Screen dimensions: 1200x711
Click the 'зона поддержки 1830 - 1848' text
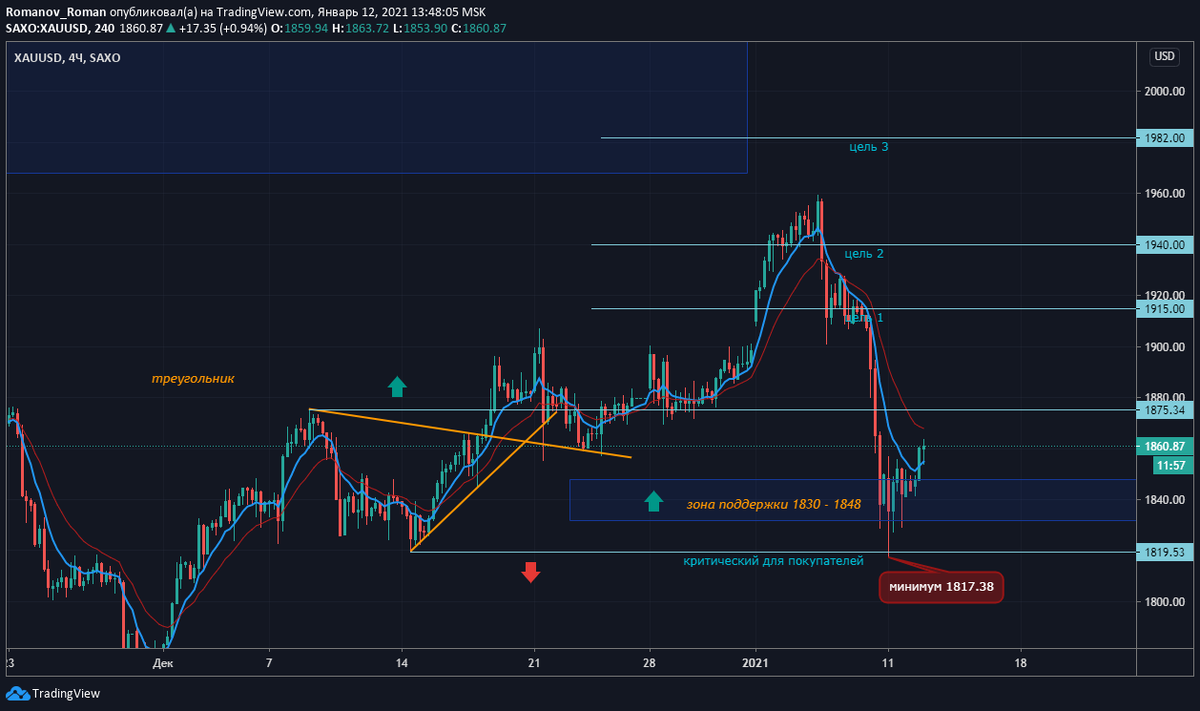pyautogui.click(x=774, y=504)
